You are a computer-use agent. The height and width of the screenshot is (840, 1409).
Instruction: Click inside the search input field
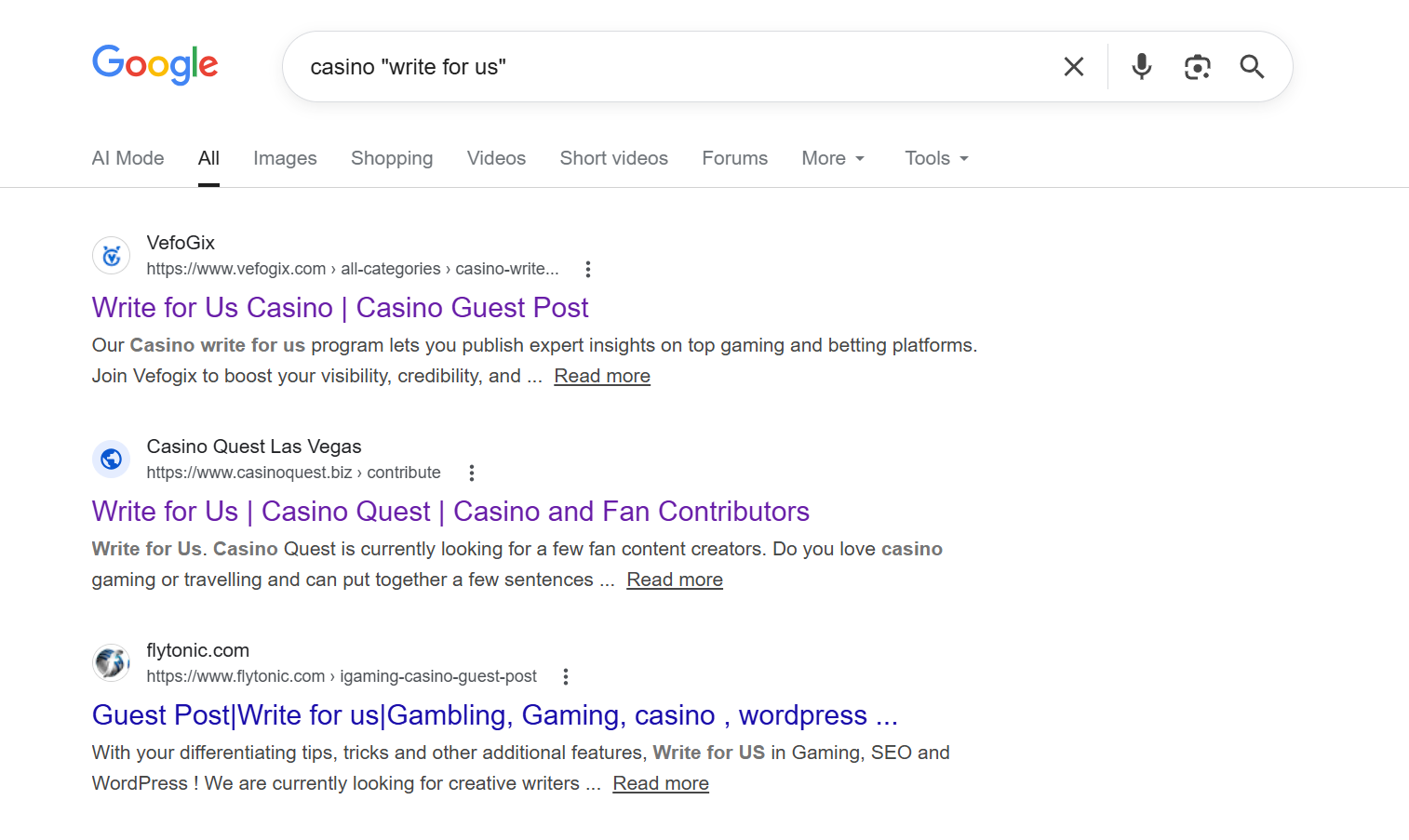click(651, 66)
